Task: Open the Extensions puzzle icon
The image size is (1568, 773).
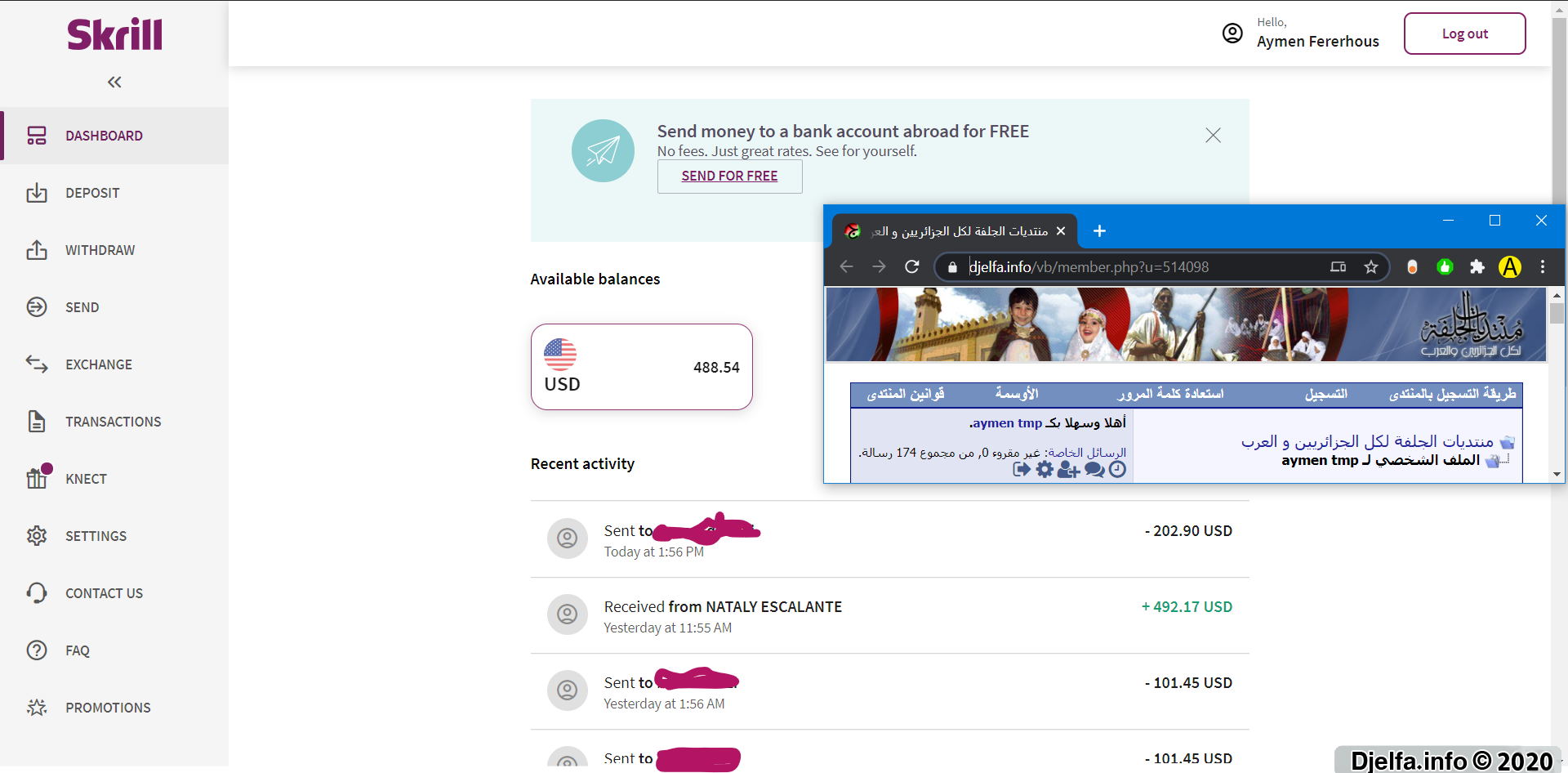Action: tap(1477, 266)
